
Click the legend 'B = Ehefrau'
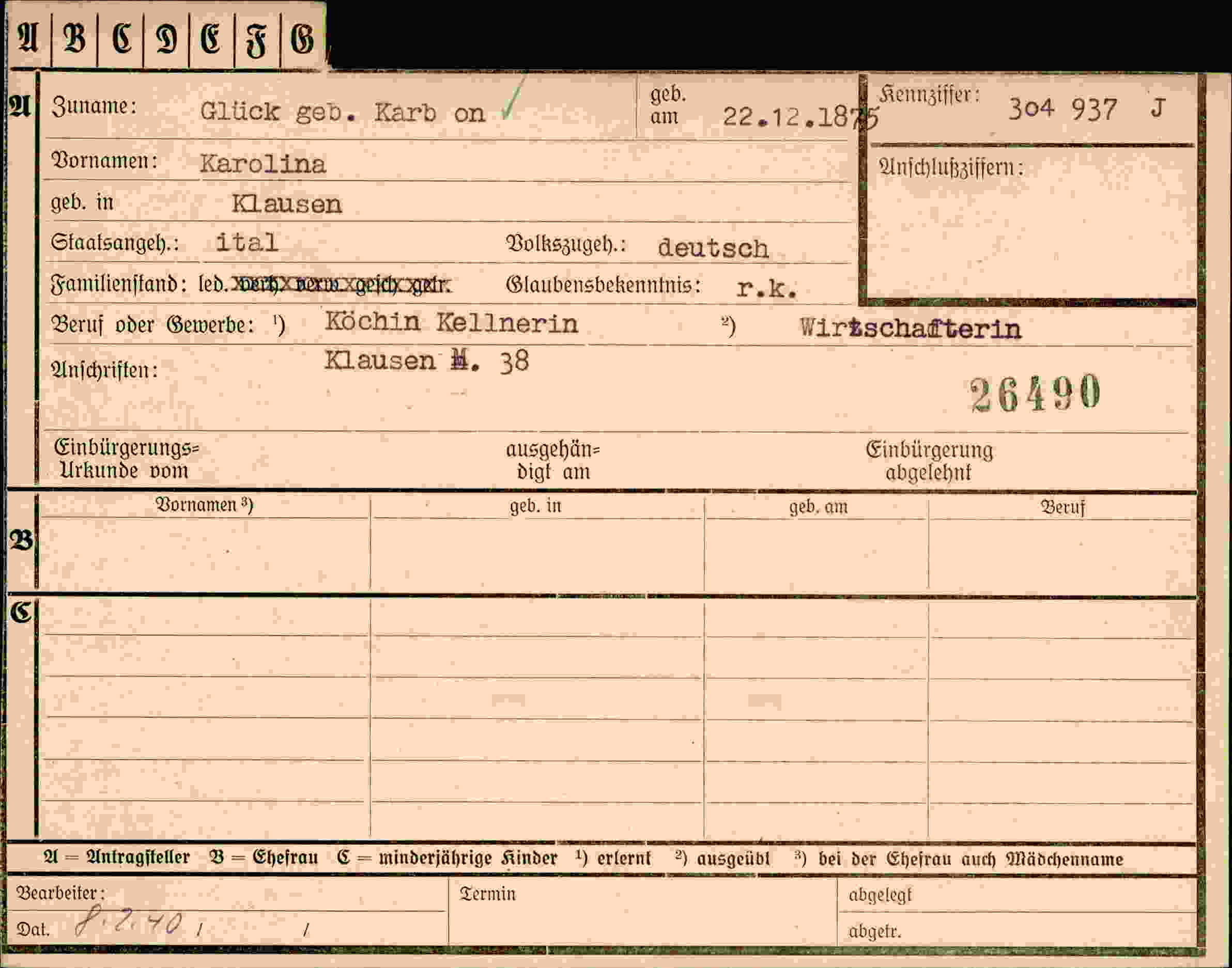pyautogui.click(x=264, y=857)
